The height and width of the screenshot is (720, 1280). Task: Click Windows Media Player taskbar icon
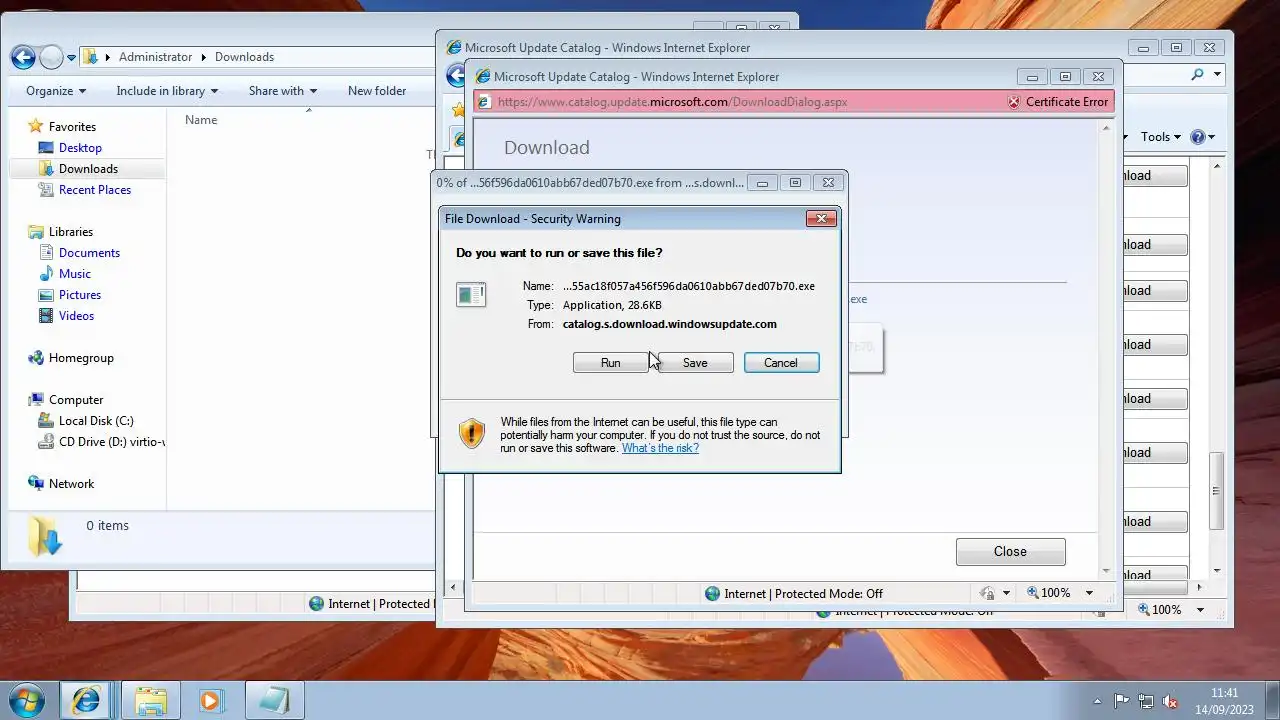[210, 700]
